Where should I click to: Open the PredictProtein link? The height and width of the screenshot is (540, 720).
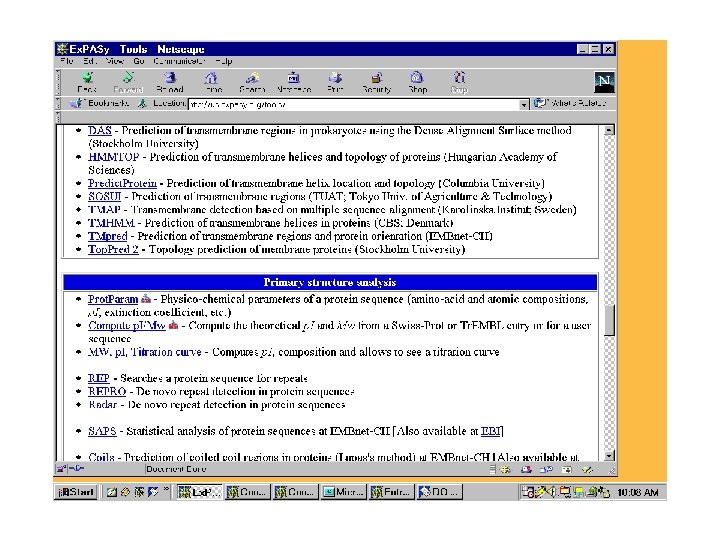pyautogui.click(x=122, y=183)
